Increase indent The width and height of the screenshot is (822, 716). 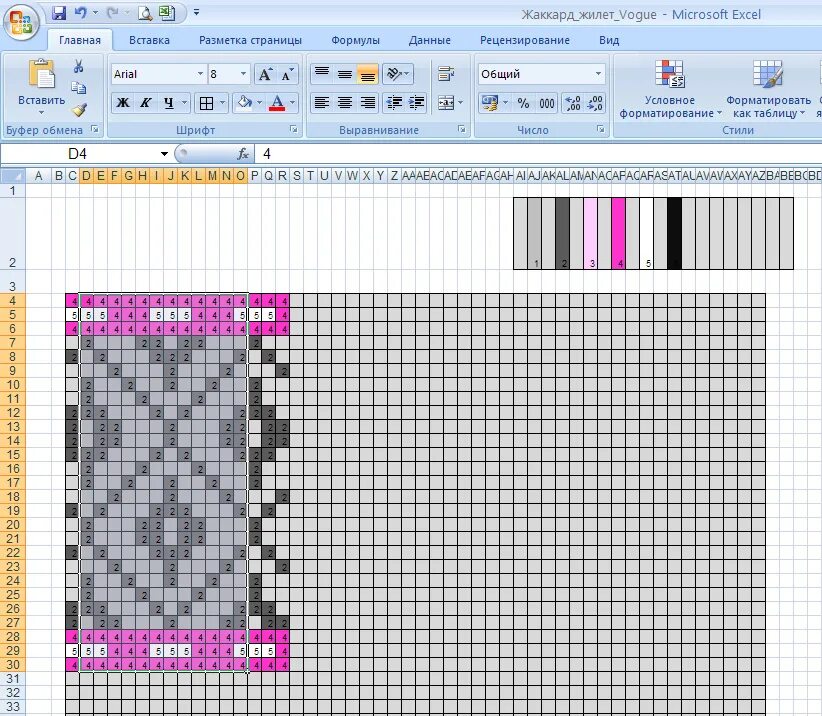pyautogui.click(x=417, y=103)
